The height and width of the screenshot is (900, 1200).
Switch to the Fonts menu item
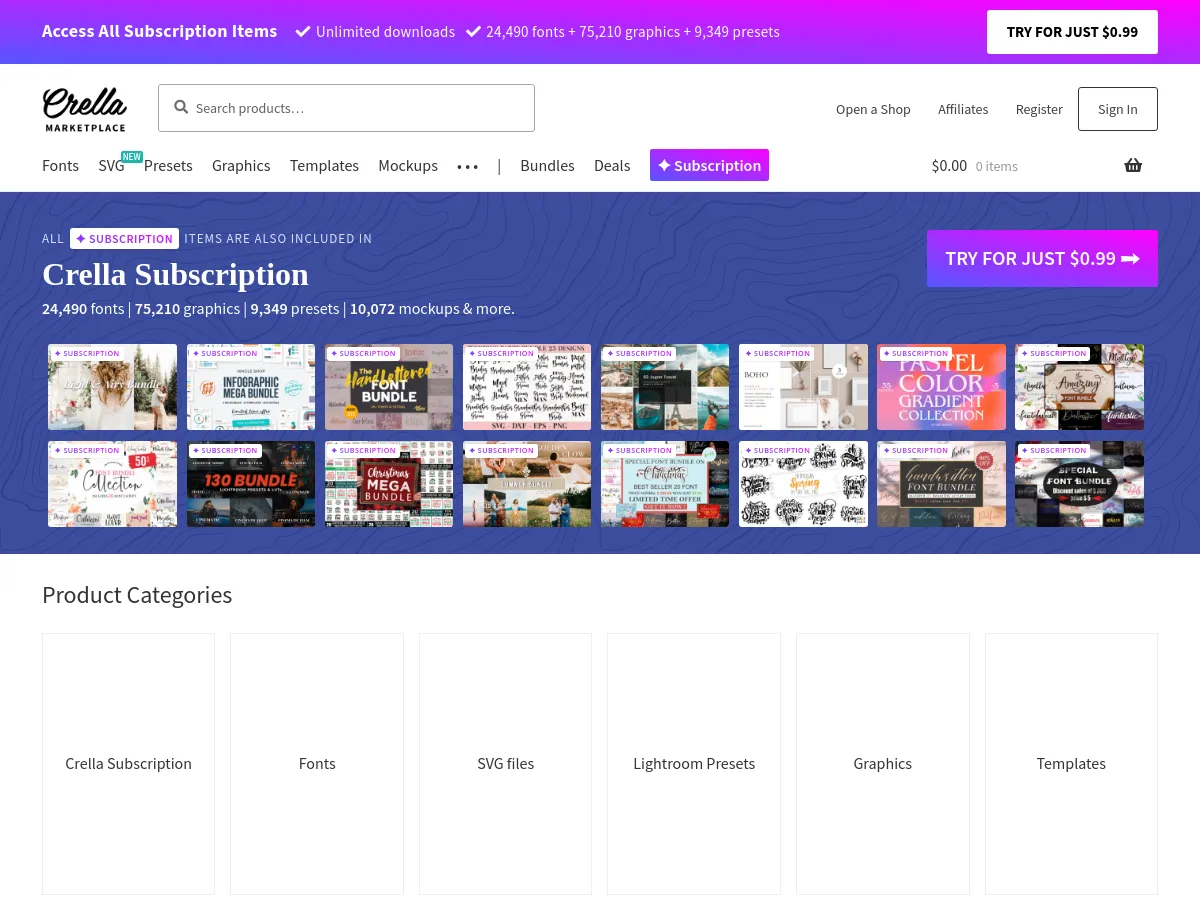click(x=60, y=165)
